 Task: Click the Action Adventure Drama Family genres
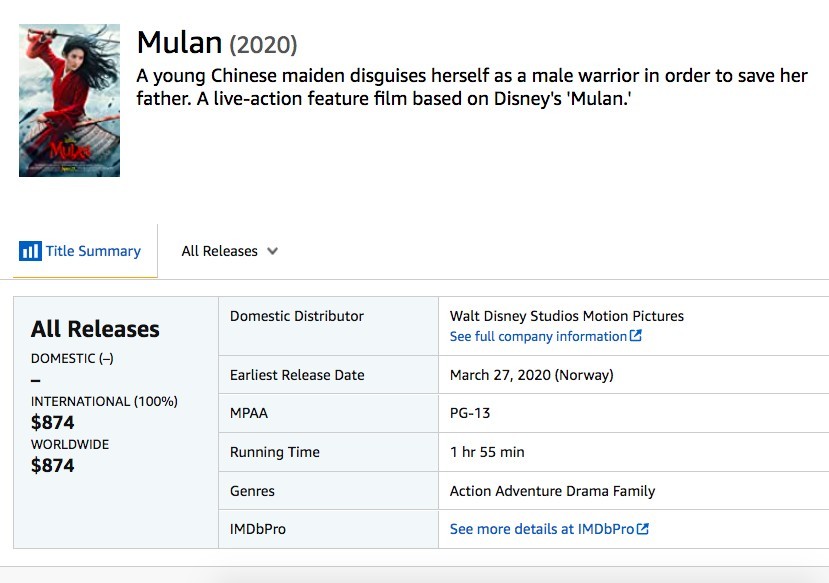click(552, 491)
